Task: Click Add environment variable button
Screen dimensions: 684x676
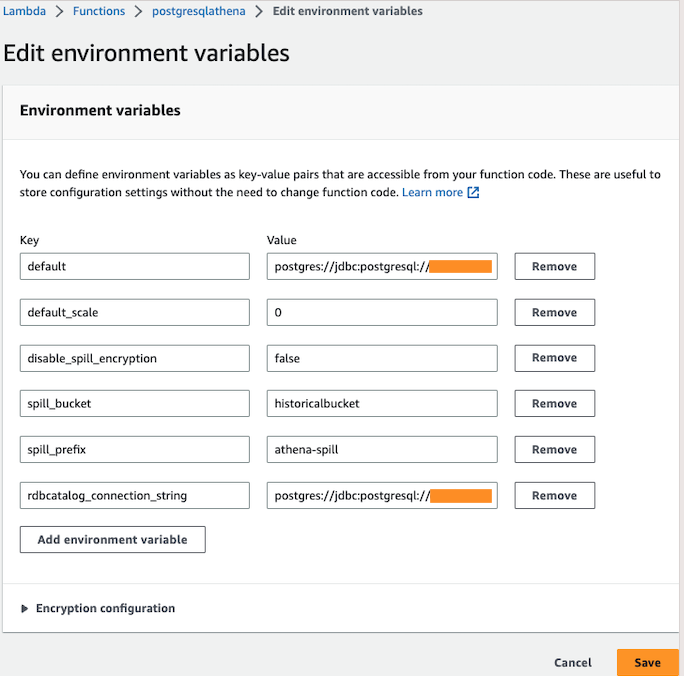Action: pos(112,540)
